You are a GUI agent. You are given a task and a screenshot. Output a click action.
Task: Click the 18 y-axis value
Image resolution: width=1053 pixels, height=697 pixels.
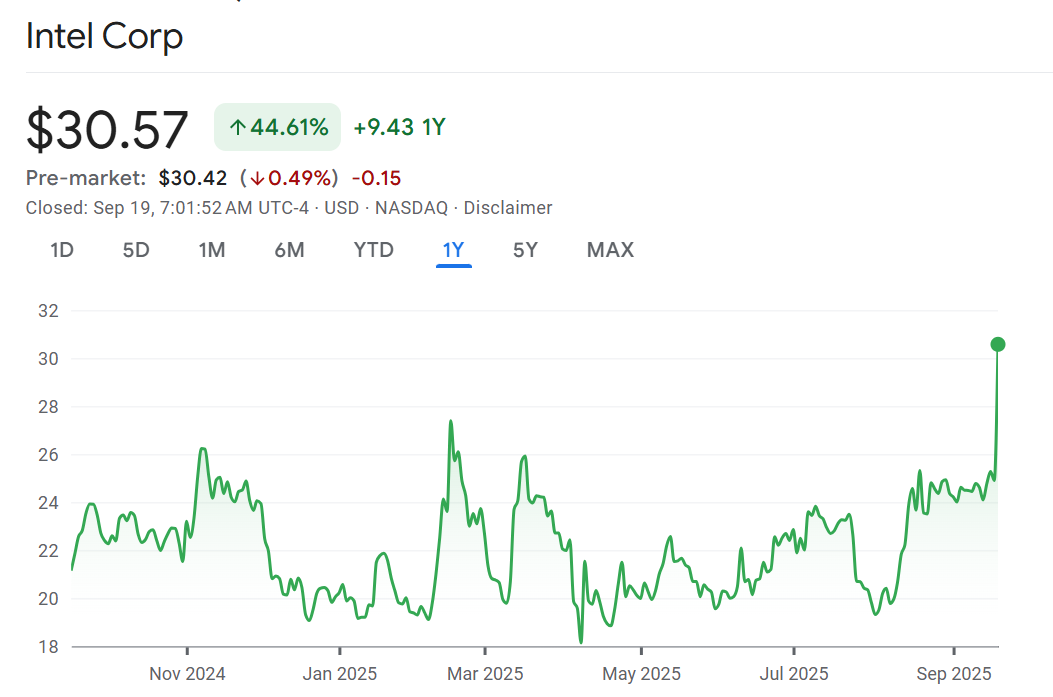48,647
